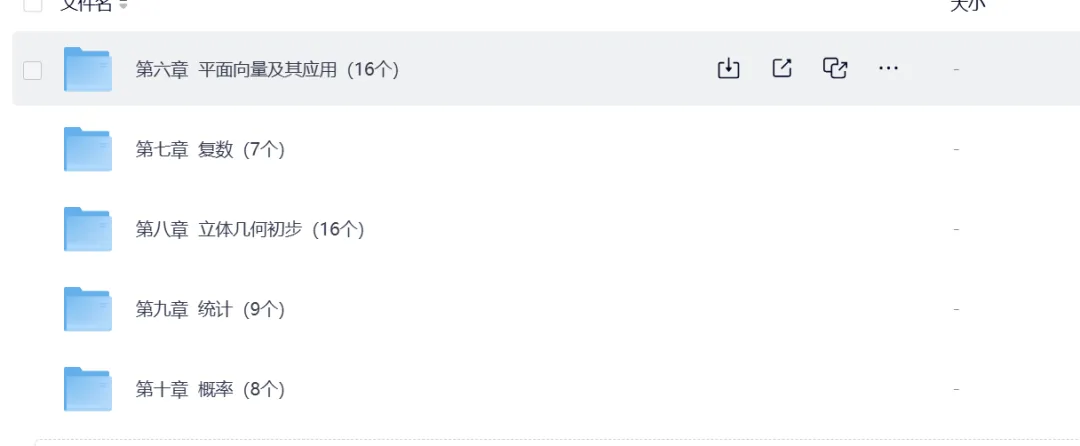Open folder 第十章 概率 (8个)
Image resolution: width=1080 pixels, height=446 pixels.
click(x=210, y=389)
